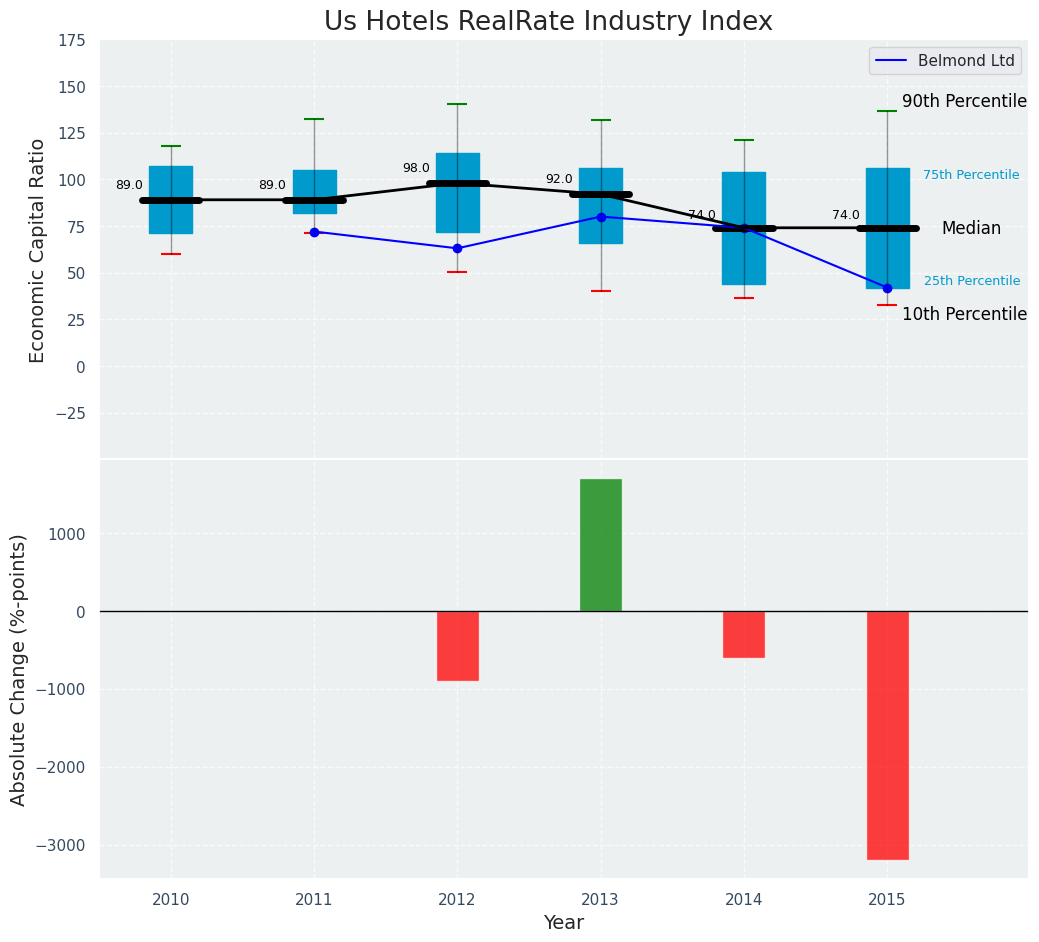Click the 92.0 median label for 2013
The width and height of the screenshot is (1039, 942).
559,180
